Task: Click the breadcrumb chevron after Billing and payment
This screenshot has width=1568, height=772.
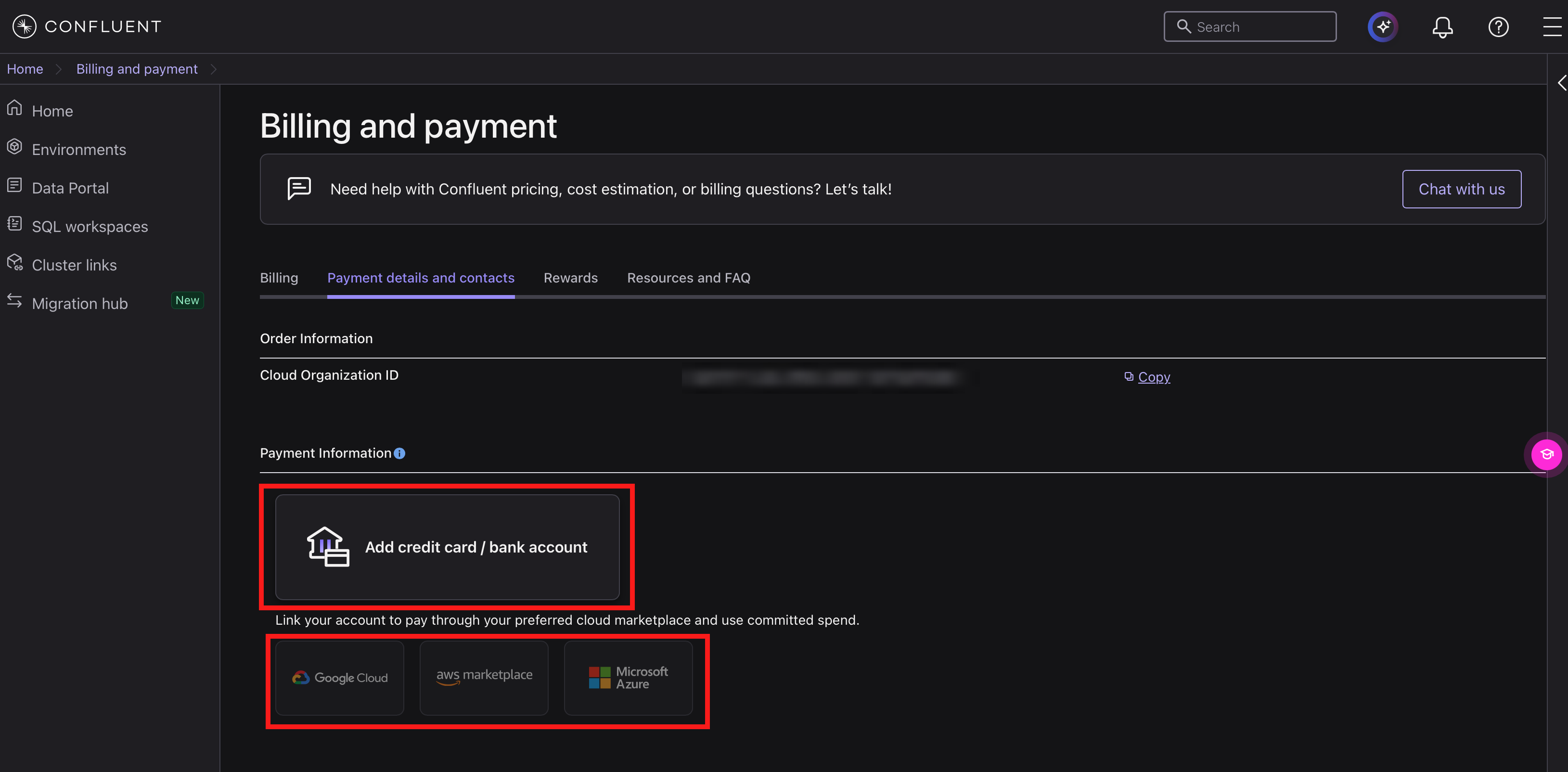Action: (213, 69)
